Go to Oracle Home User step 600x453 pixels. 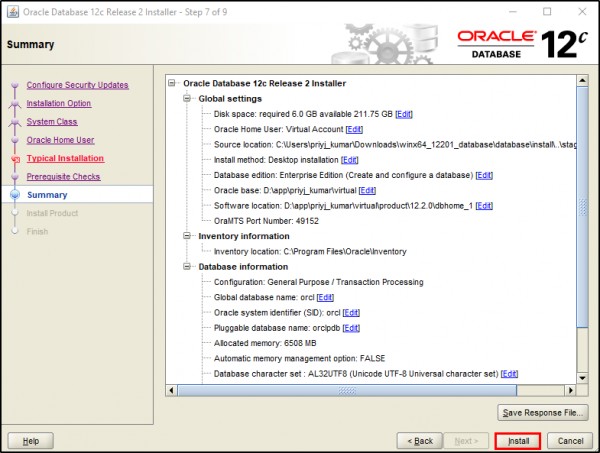[x=60, y=140]
